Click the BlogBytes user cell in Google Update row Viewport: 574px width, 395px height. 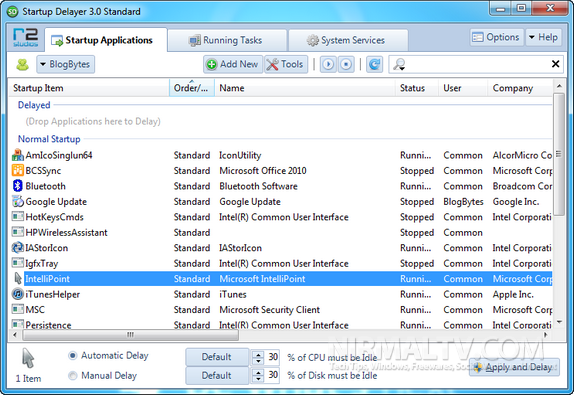pos(463,202)
